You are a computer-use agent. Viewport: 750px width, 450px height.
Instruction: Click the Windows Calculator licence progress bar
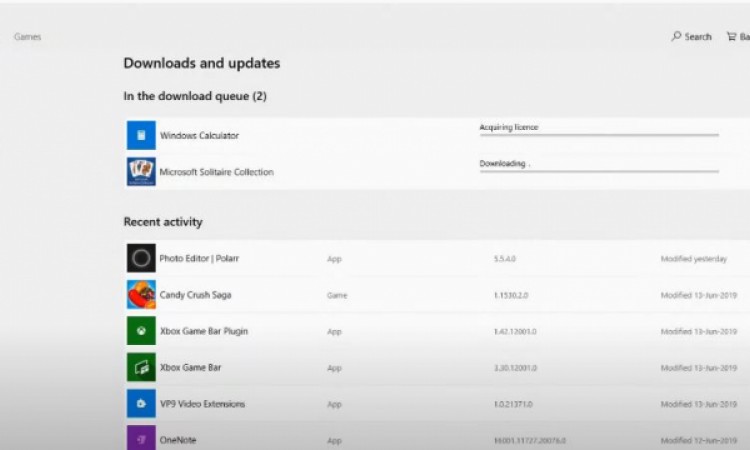click(x=598, y=135)
